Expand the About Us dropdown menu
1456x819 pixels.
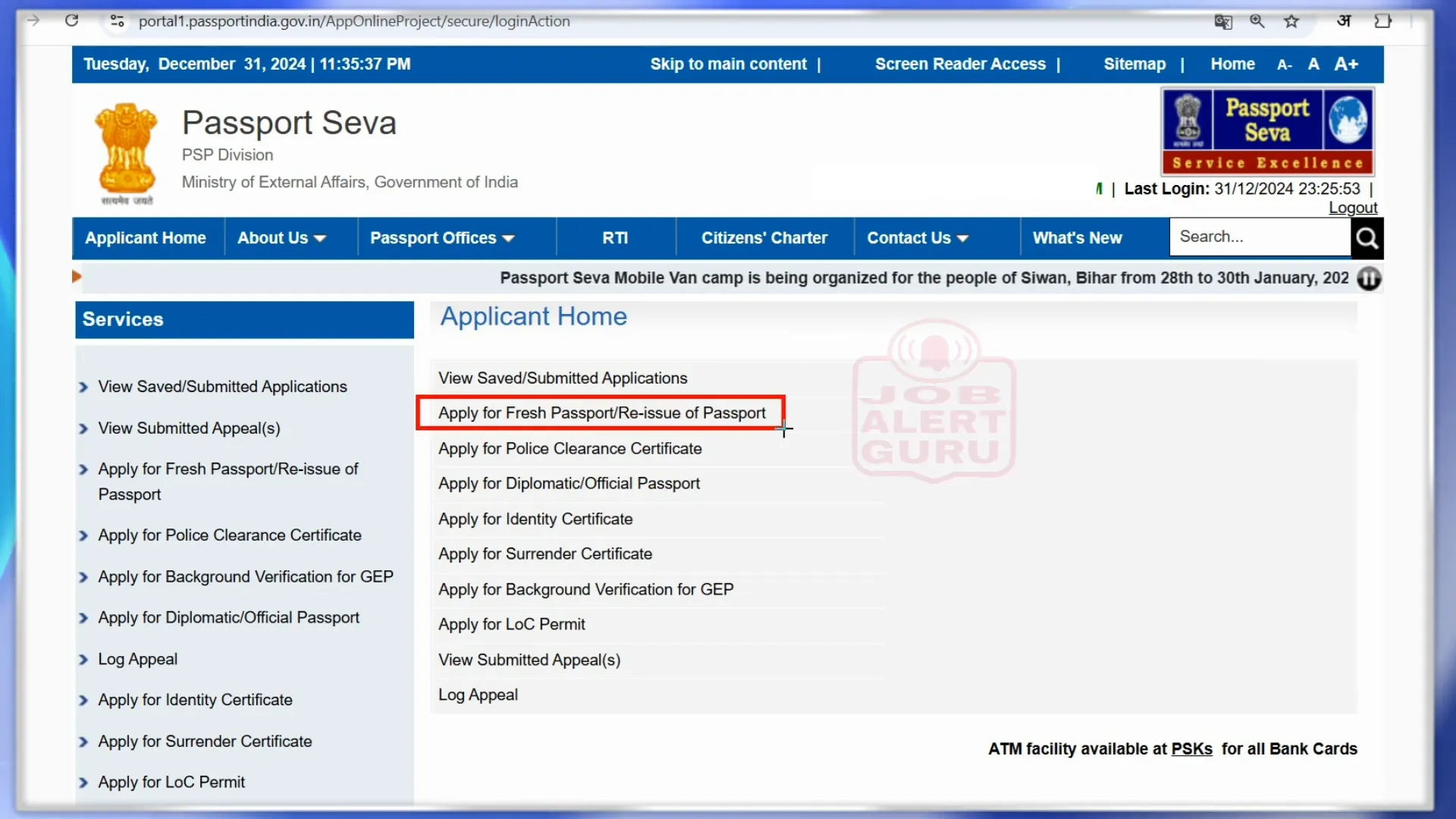click(x=281, y=238)
